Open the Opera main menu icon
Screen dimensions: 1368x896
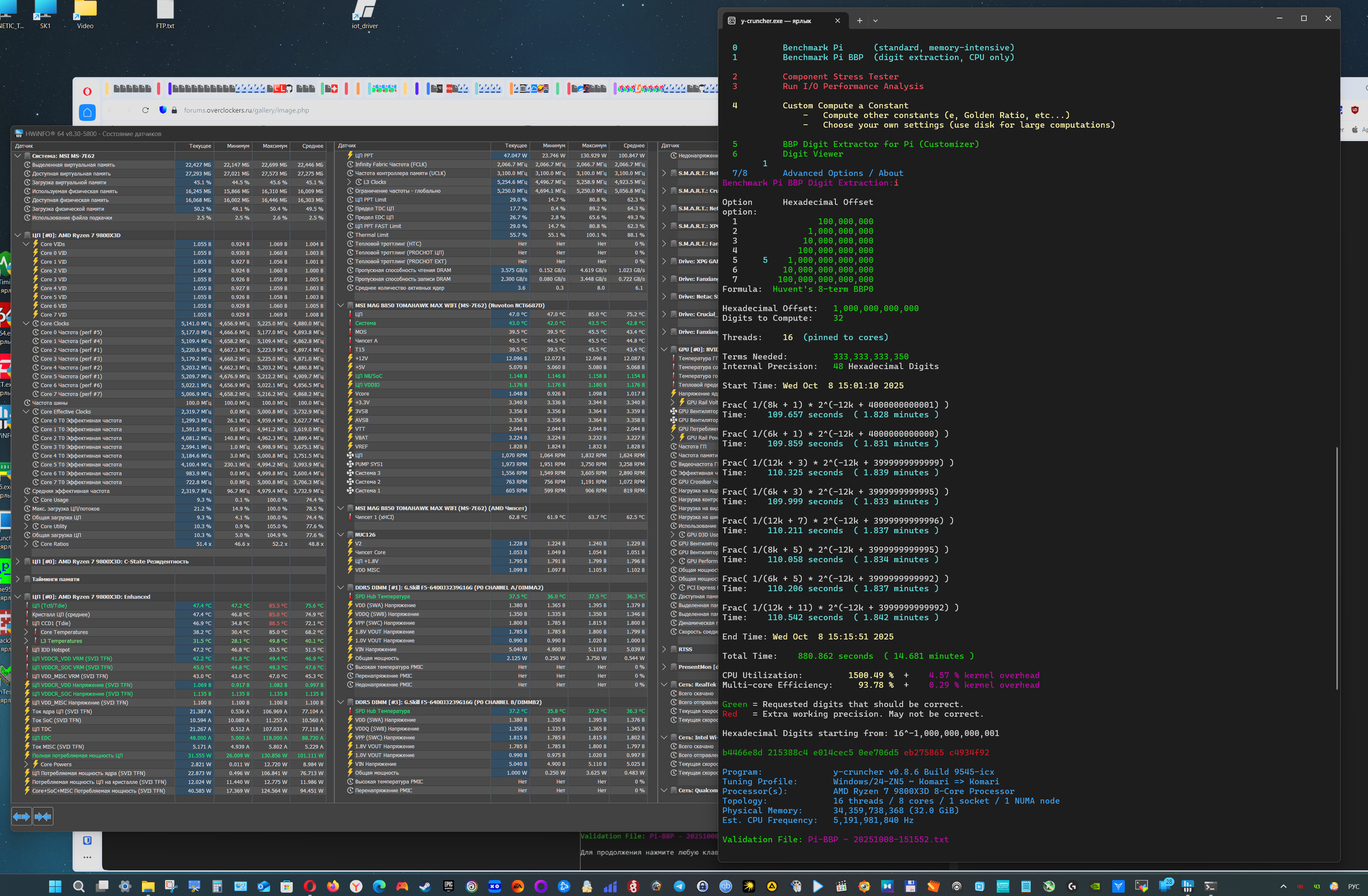[x=87, y=91]
